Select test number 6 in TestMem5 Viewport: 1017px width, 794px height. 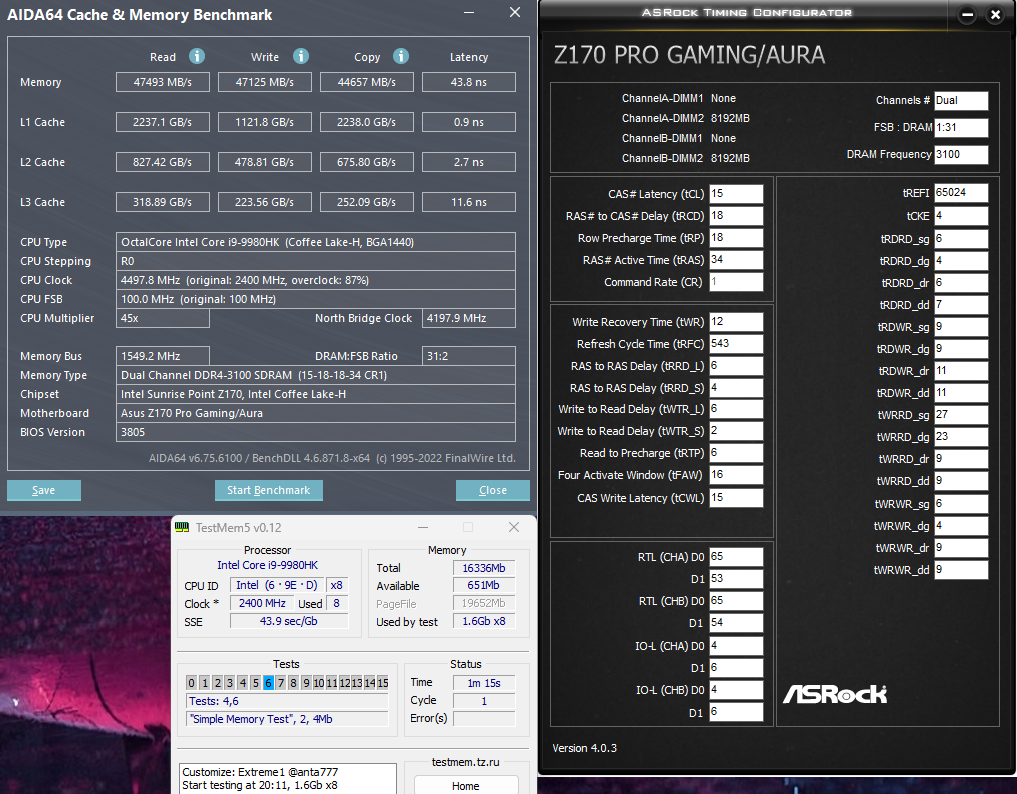click(268, 682)
